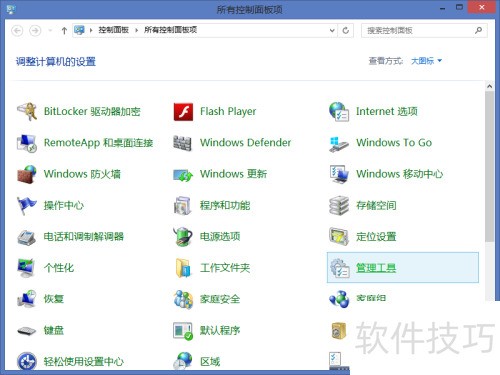Open the 定位设置 icon
Screen dimensions: 500x375
click(x=339, y=236)
